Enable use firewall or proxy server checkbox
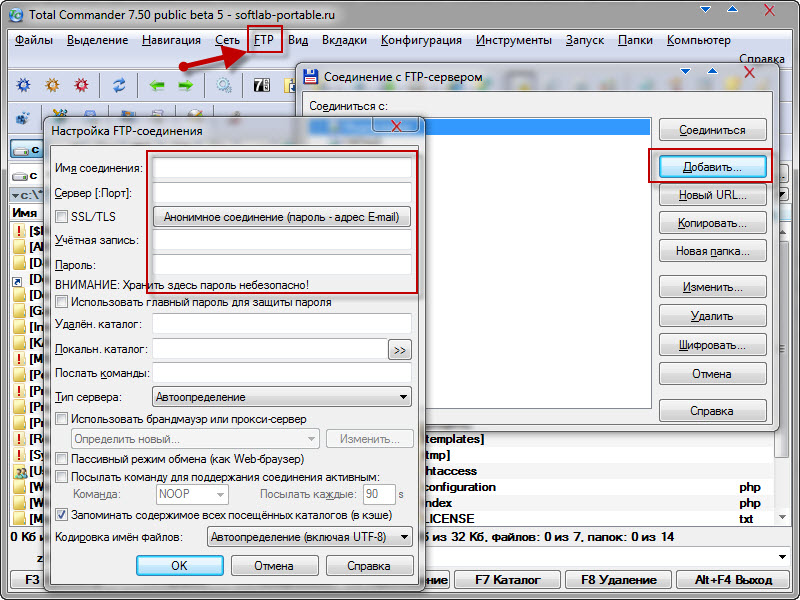 (62, 419)
